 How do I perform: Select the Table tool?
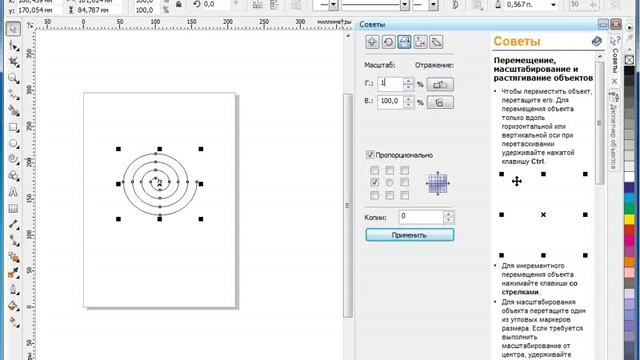(13, 208)
